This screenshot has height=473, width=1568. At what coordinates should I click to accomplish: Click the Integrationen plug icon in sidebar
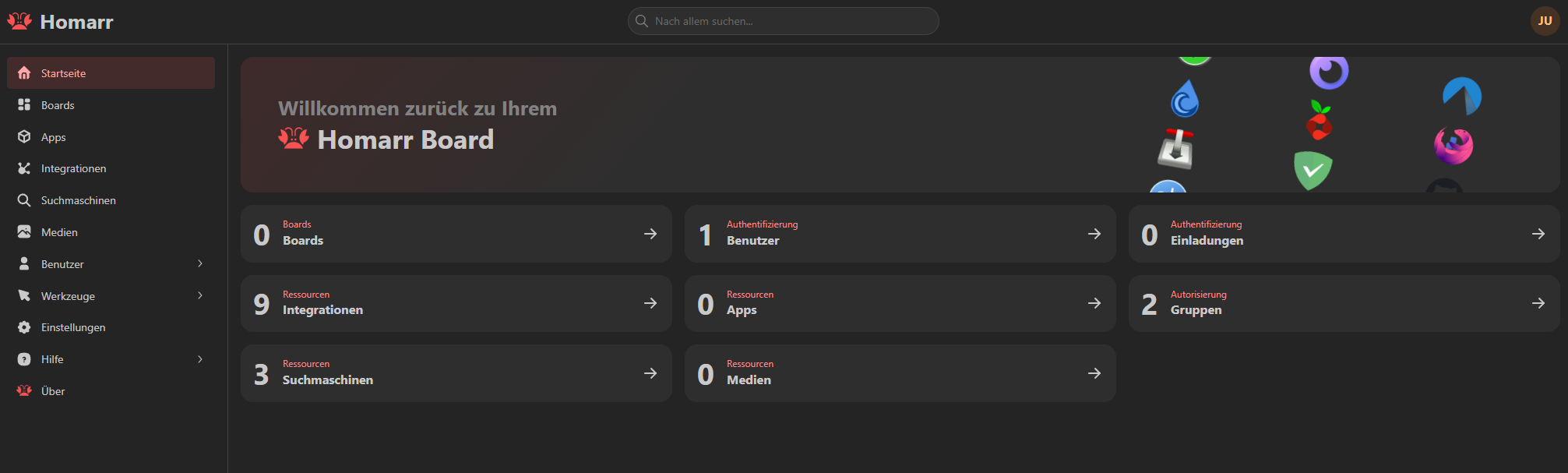pos(24,168)
